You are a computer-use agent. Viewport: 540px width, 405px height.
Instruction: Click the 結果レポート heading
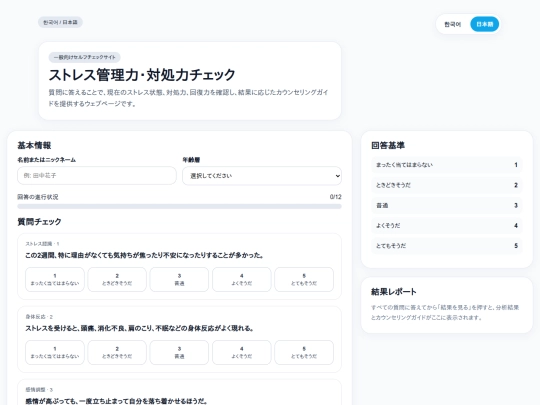(394, 292)
